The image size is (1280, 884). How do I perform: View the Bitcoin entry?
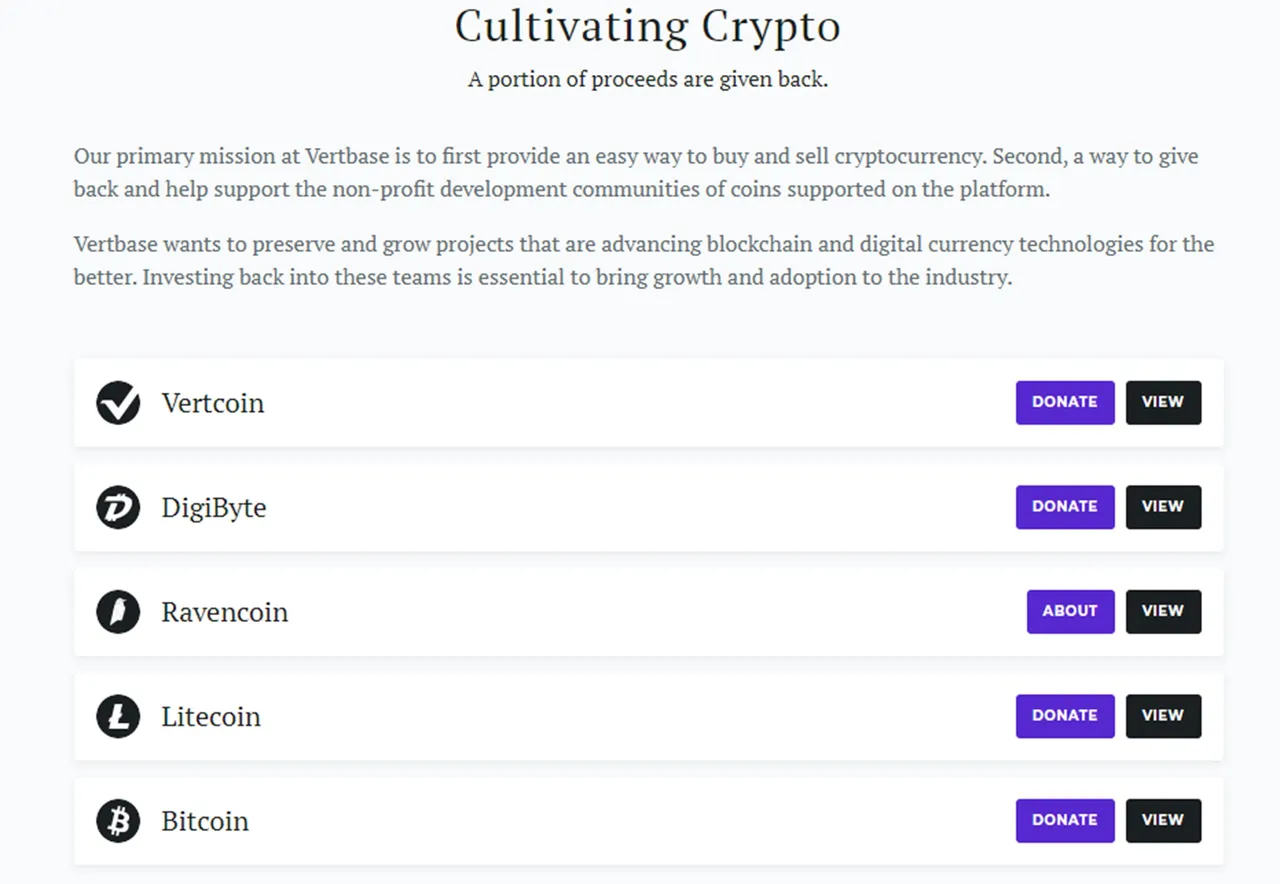click(1163, 820)
